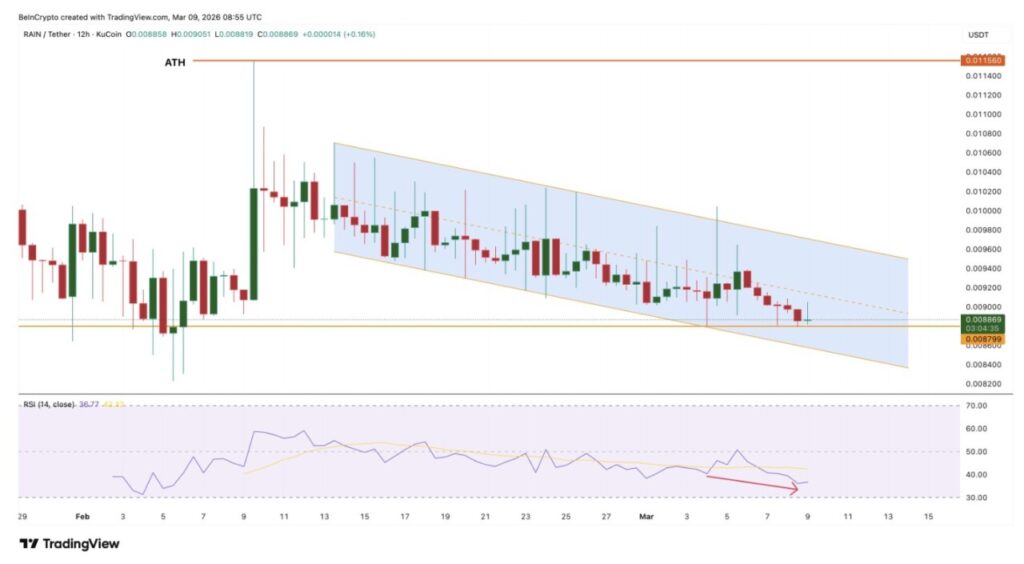Click the 70.00 level on RSI scale
Image resolution: width=1024 pixels, height=564 pixels.
(x=977, y=406)
